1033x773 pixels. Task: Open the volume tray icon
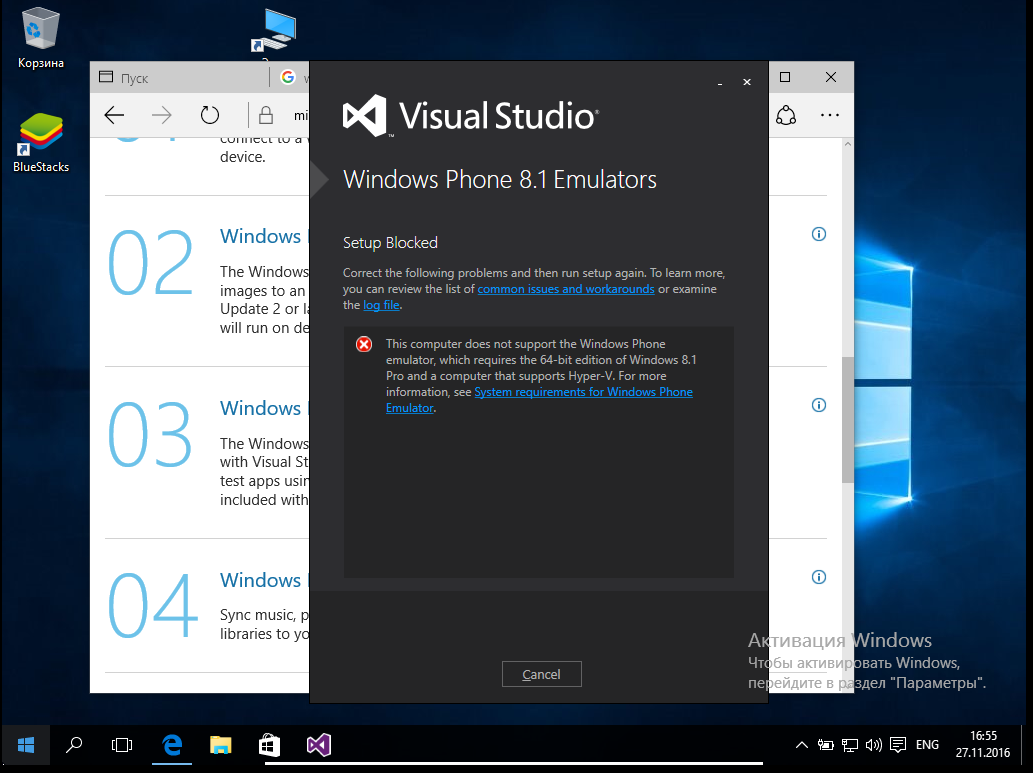pos(874,745)
